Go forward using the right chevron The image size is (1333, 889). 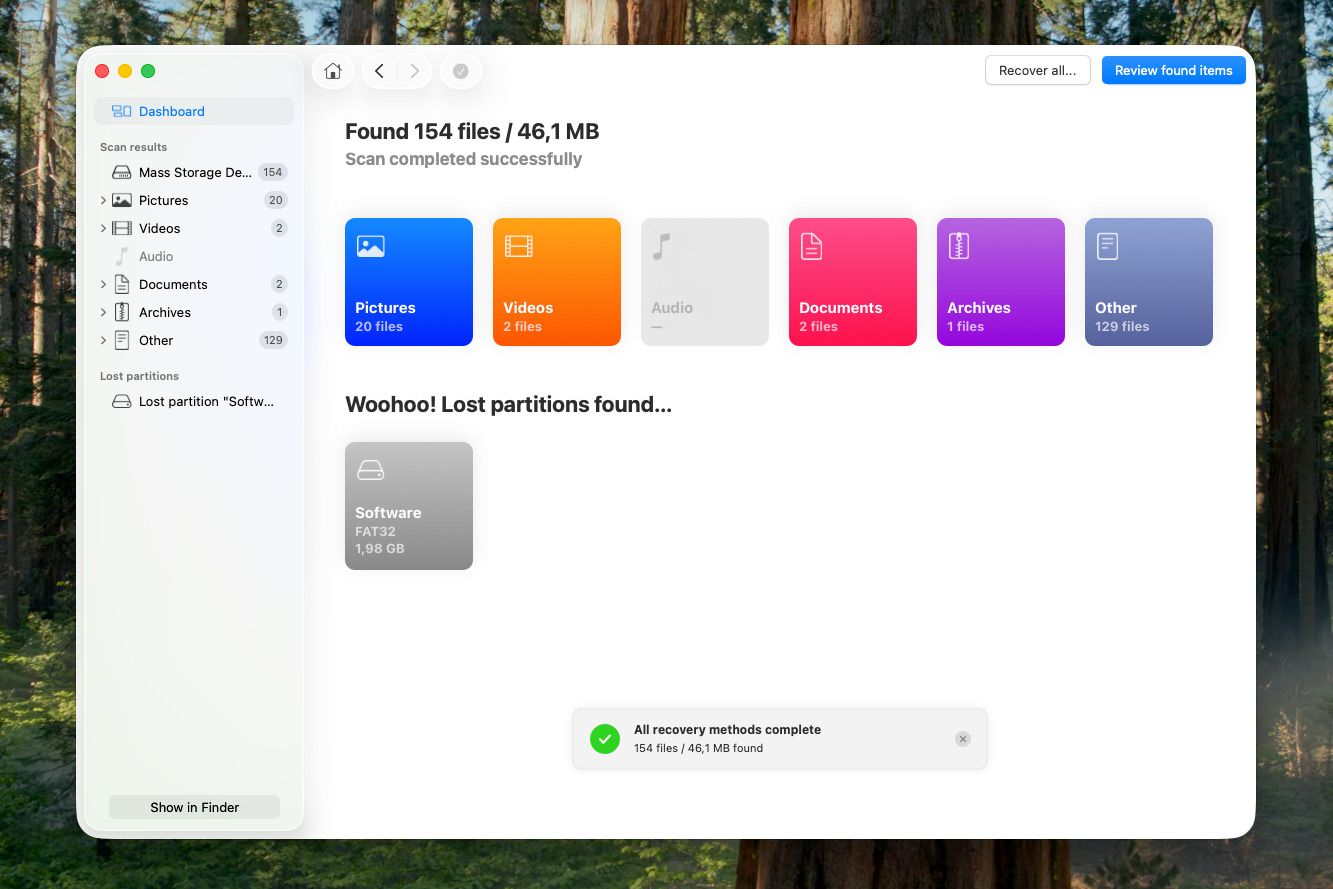[414, 71]
